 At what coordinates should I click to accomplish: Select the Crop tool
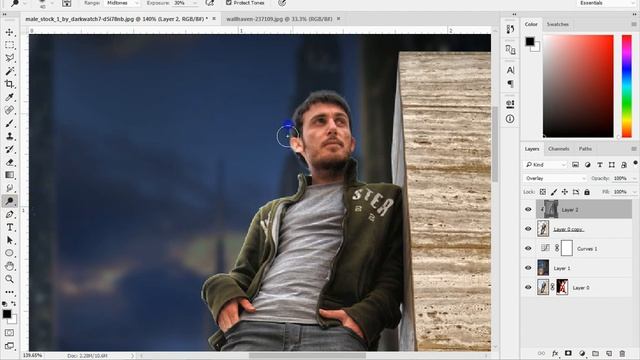pos(9,84)
